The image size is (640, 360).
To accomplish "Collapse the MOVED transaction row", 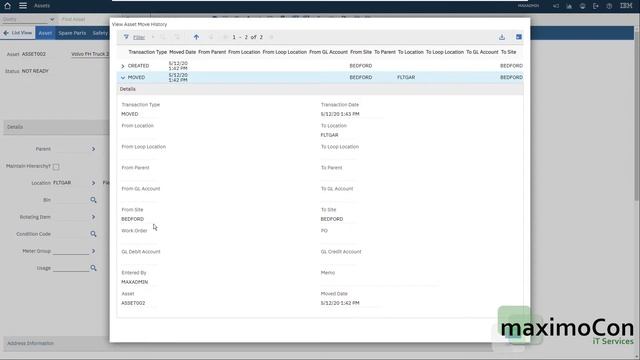I will click(x=123, y=78).
